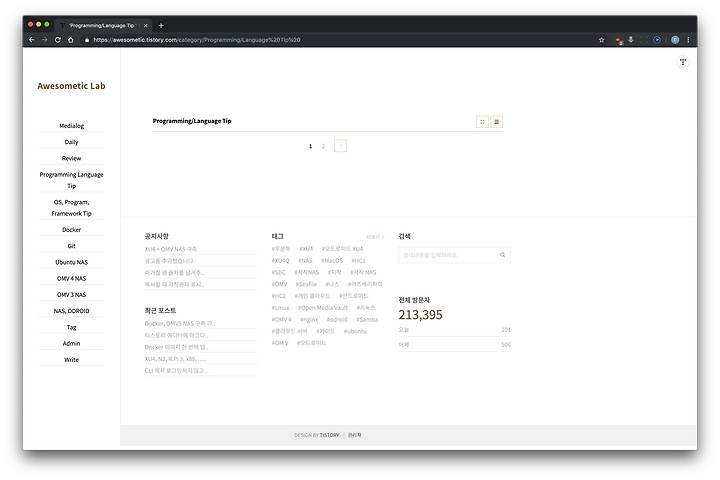Screen dimensions: 720x480
Task: Click the padlock icon in the address bar
Action: [x=87, y=40]
